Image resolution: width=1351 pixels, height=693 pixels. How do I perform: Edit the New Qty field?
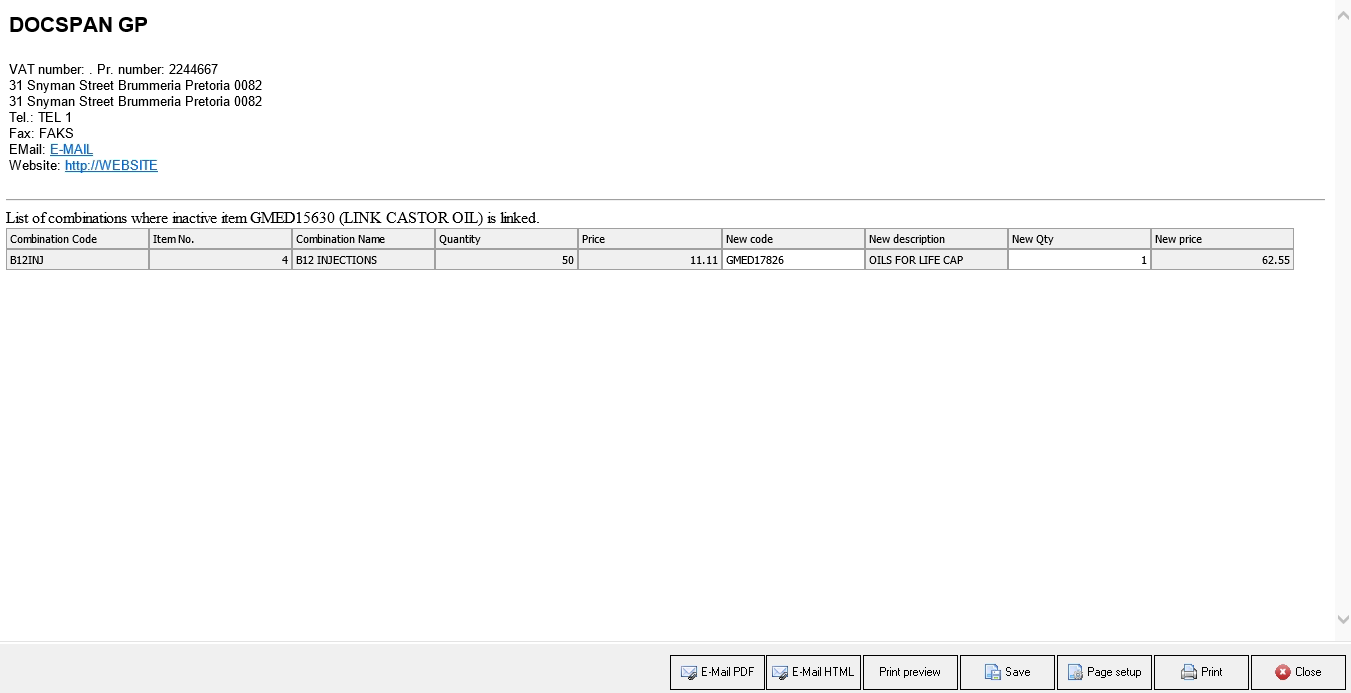[1079, 260]
